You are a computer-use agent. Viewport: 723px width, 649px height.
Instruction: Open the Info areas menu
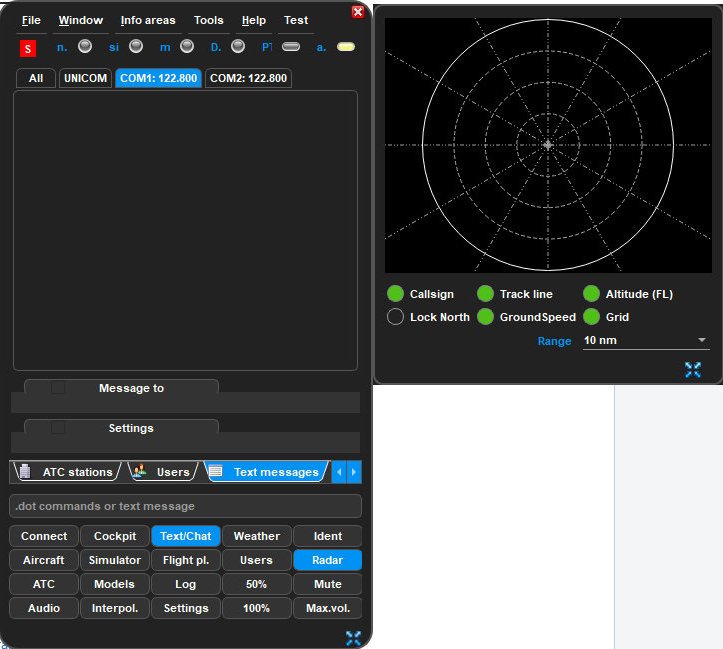(x=147, y=20)
